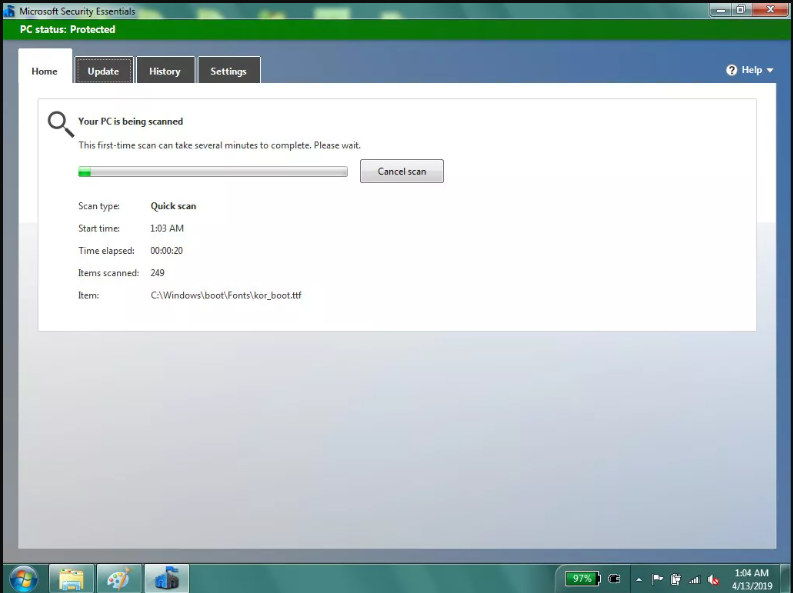Click the power plug tray icon
Viewport: 793px width, 593px height.
click(x=614, y=578)
